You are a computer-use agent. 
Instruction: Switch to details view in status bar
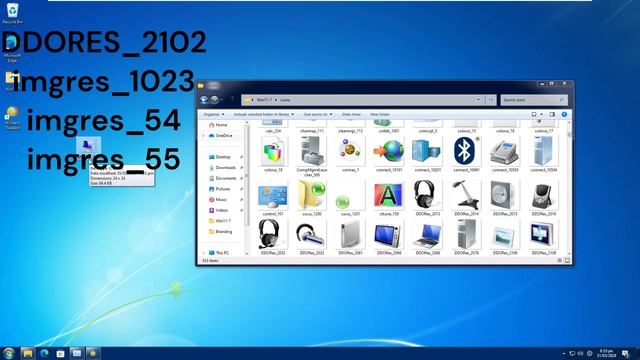coord(560,260)
